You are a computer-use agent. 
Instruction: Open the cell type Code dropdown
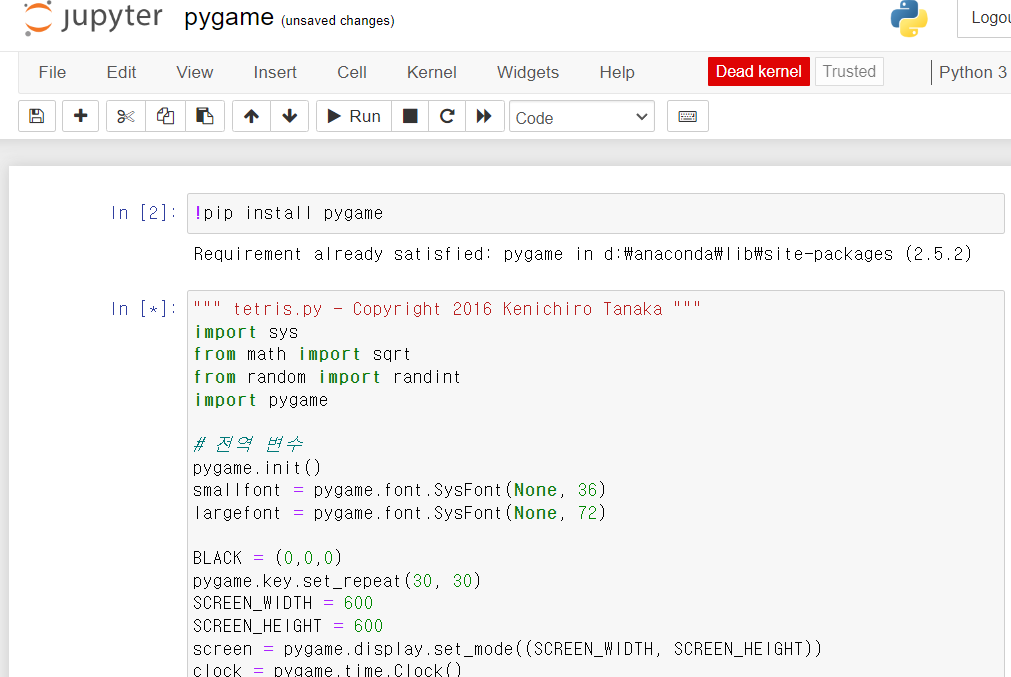click(x=582, y=117)
